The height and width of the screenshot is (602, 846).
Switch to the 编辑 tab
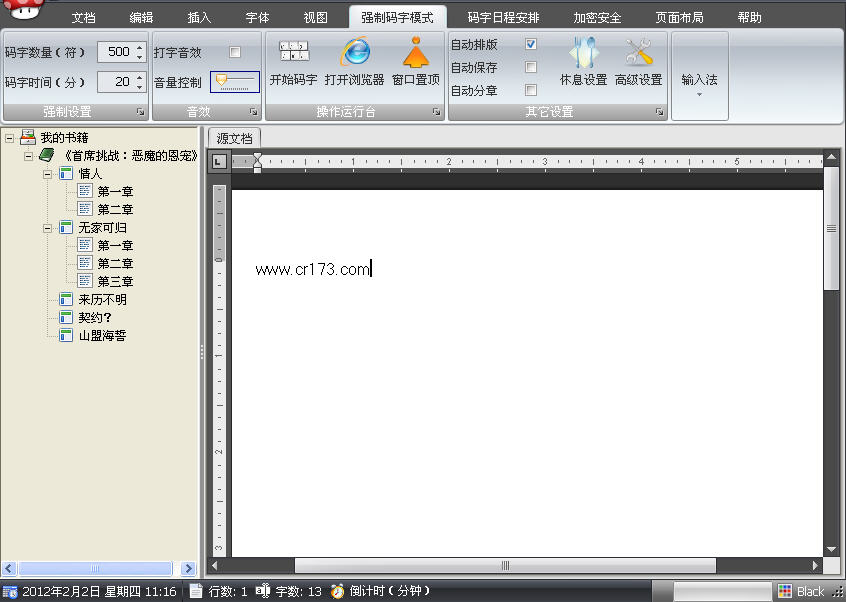(x=141, y=17)
